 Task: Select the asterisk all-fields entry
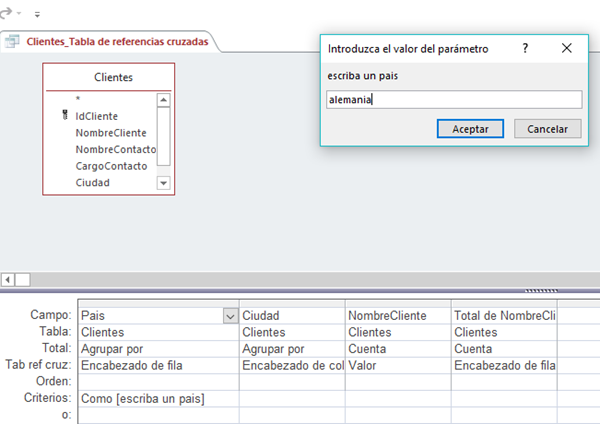78,100
